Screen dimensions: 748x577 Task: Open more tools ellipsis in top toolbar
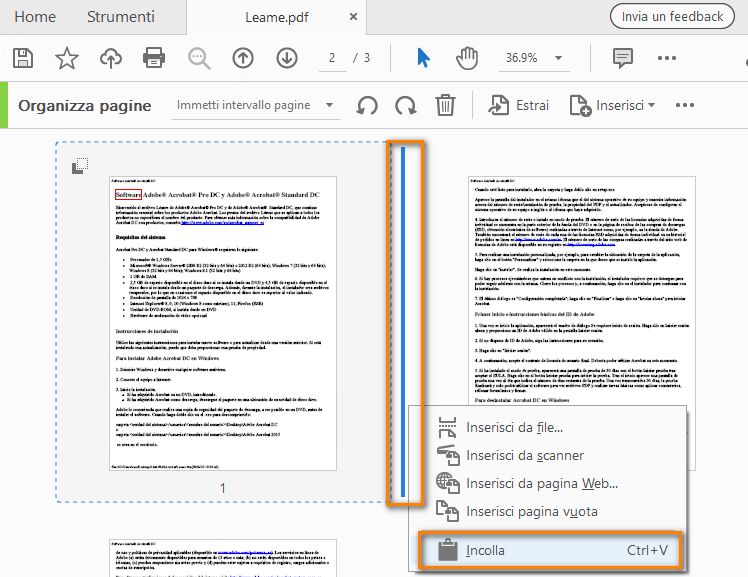(x=666, y=58)
